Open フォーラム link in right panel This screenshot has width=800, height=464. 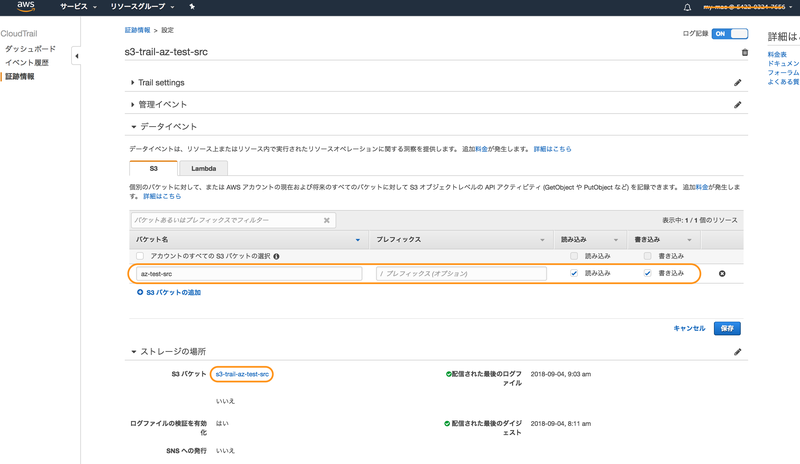tap(783, 73)
